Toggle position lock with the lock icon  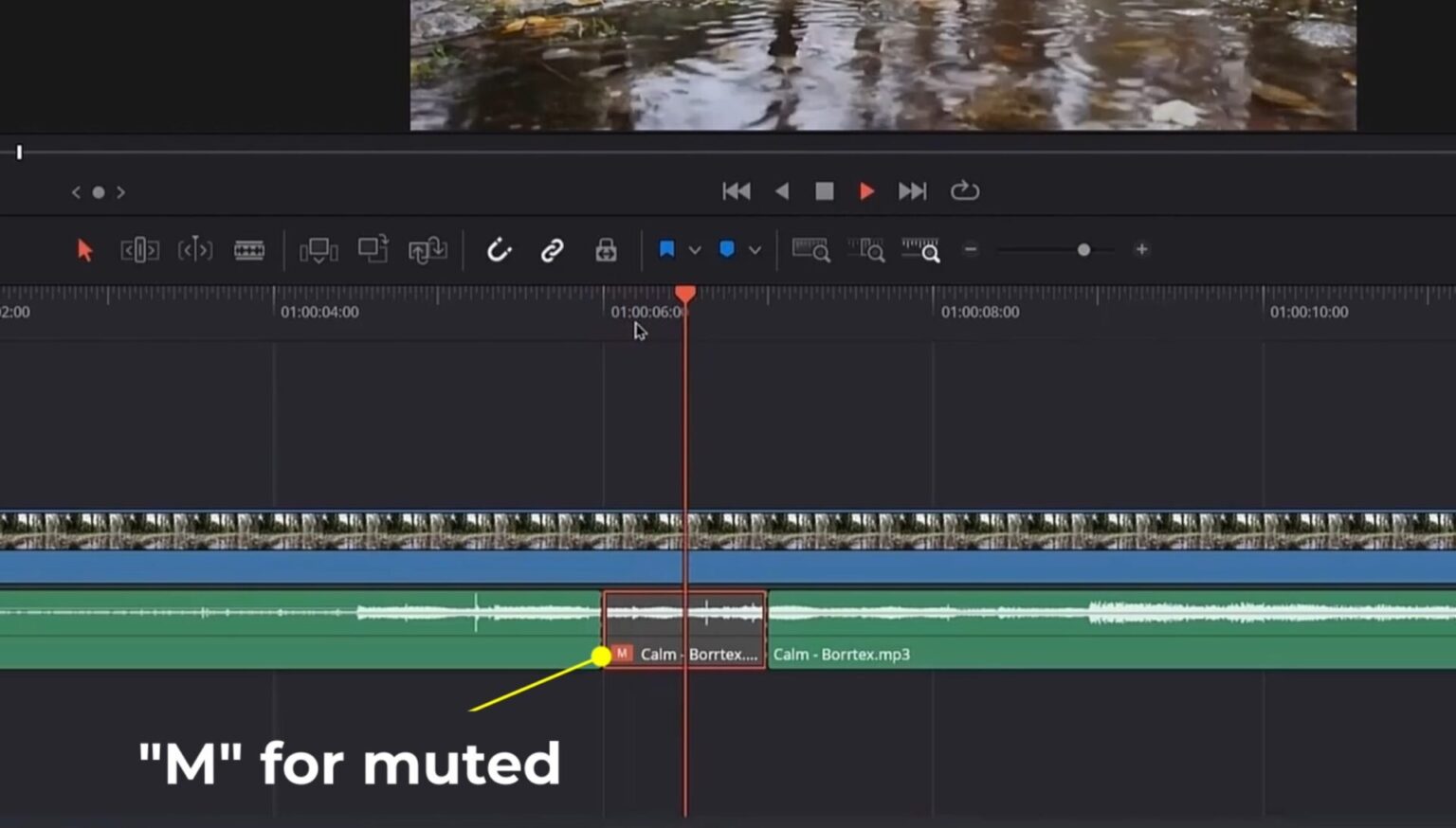pos(605,249)
